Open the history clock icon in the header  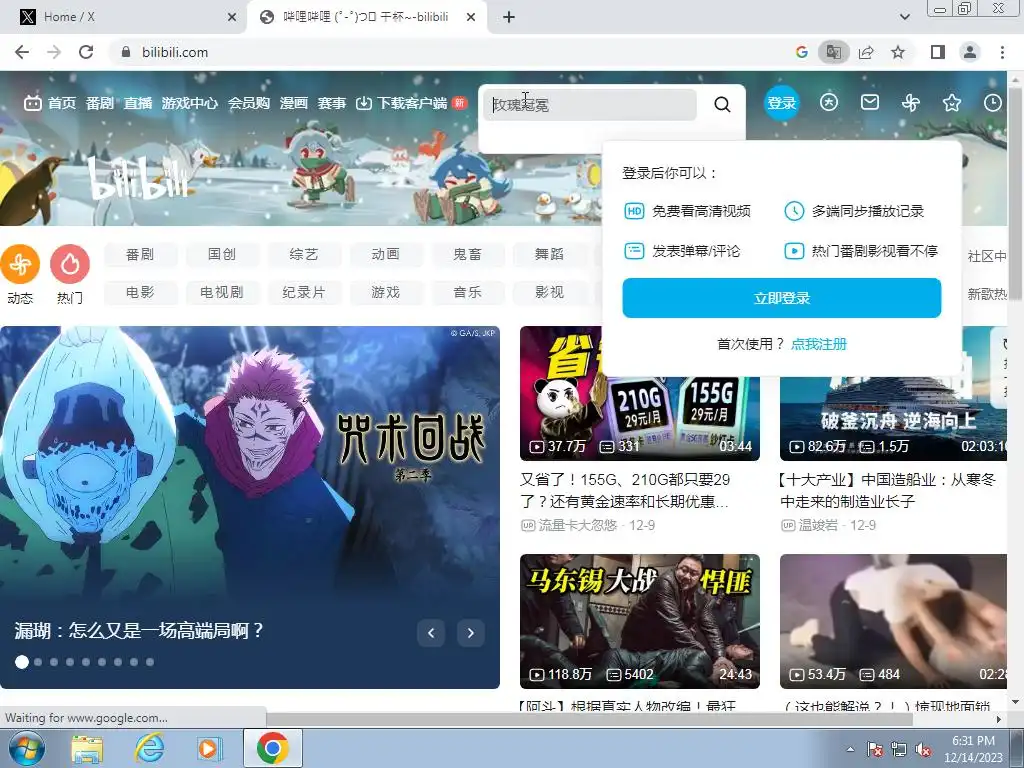click(993, 103)
